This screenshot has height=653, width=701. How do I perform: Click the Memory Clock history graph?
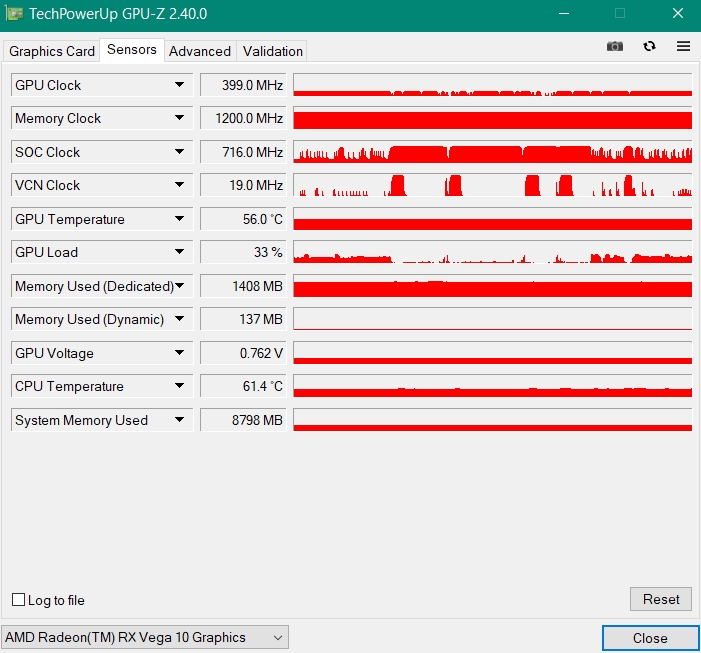[493, 118]
